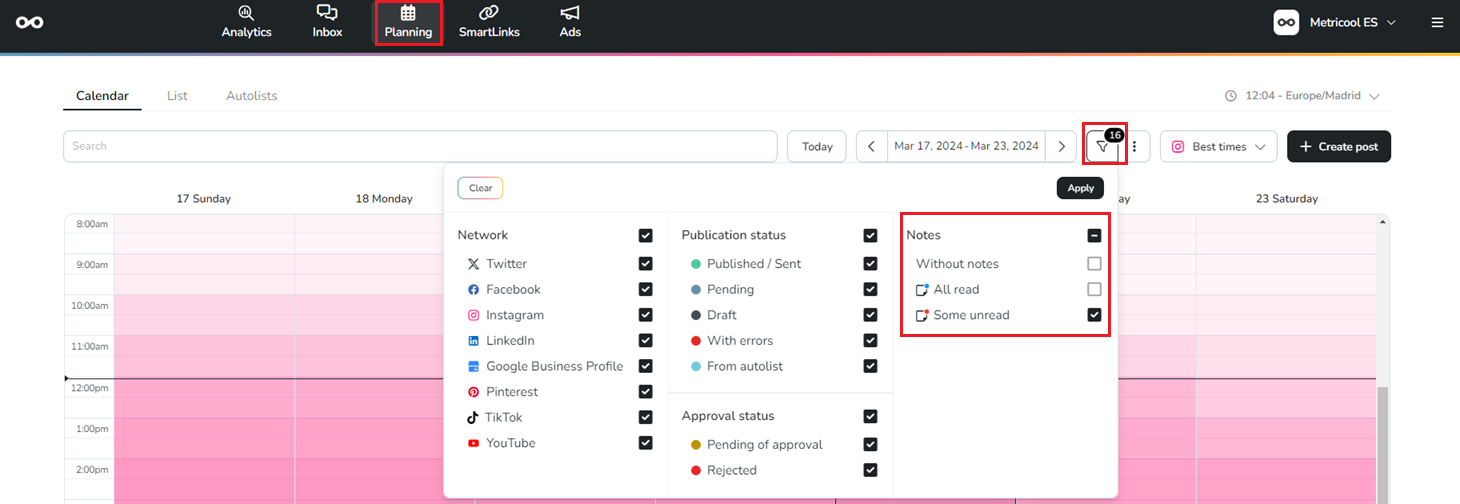Click the Create post button
The width and height of the screenshot is (1460, 504).
(x=1338, y=147)
